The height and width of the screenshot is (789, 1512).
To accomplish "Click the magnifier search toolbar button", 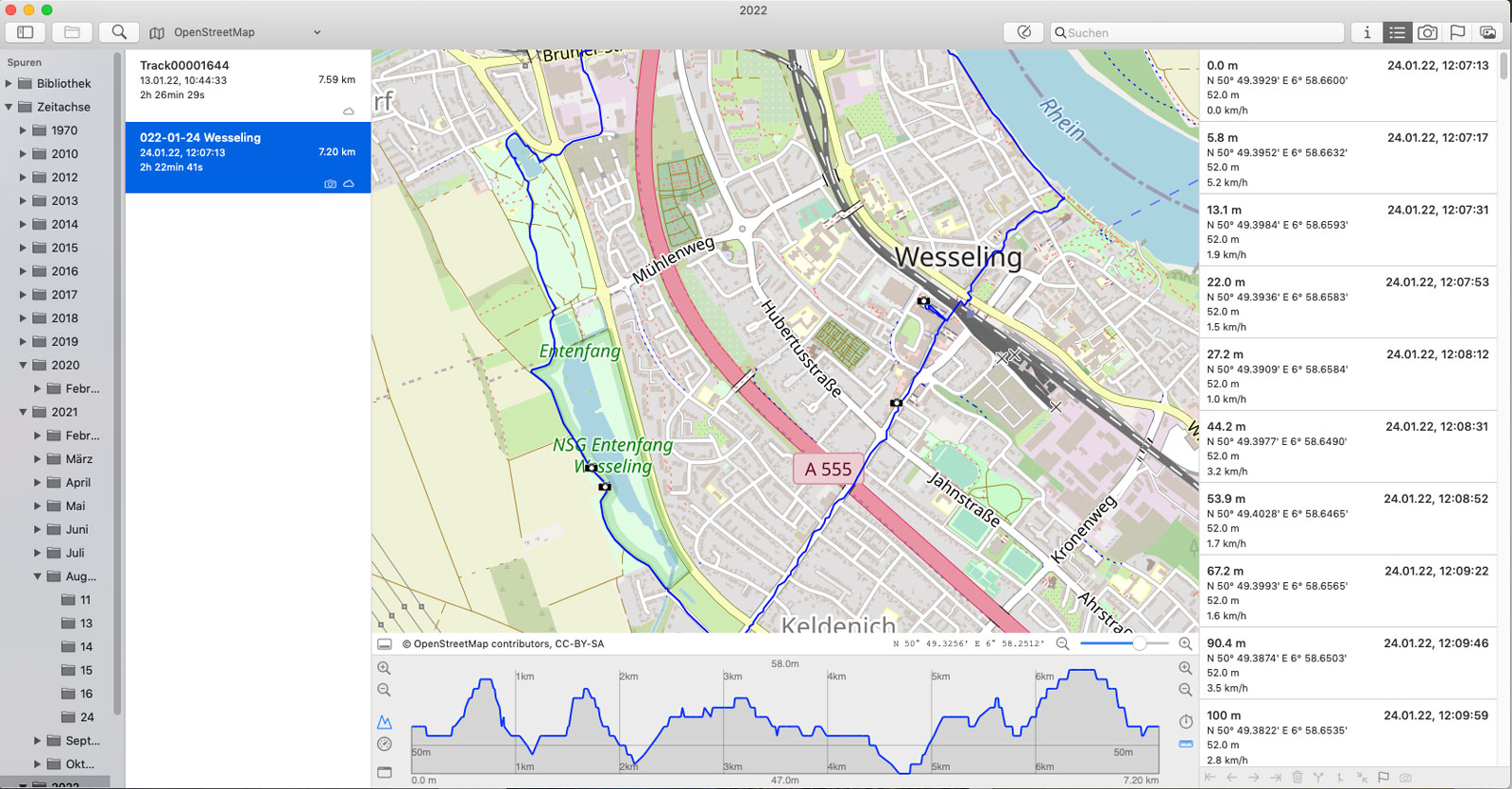I will tap(119, 32).
